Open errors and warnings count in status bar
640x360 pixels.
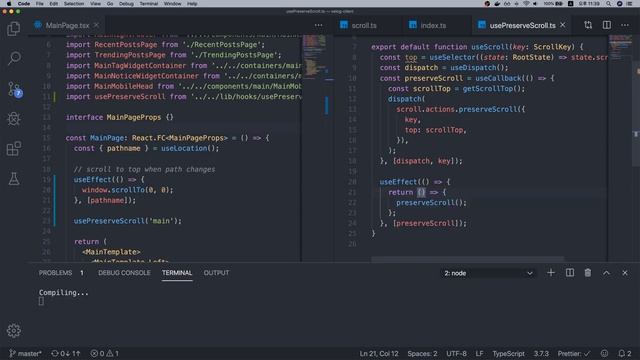104,353
